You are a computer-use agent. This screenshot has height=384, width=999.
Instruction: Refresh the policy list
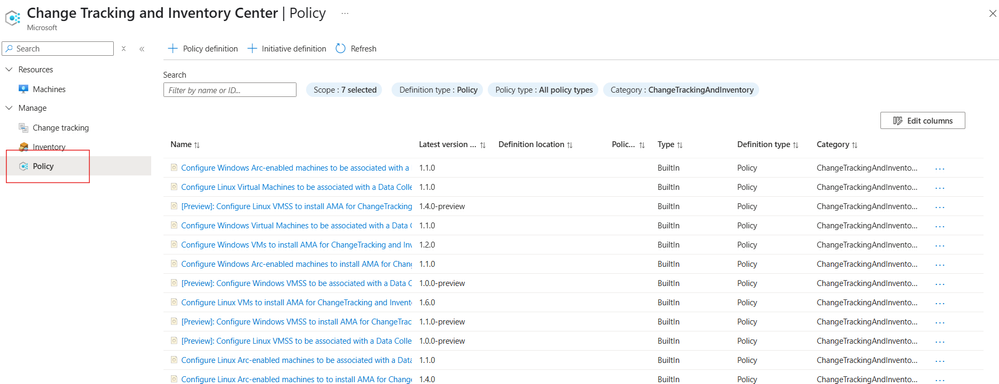[x=356, y=48]
